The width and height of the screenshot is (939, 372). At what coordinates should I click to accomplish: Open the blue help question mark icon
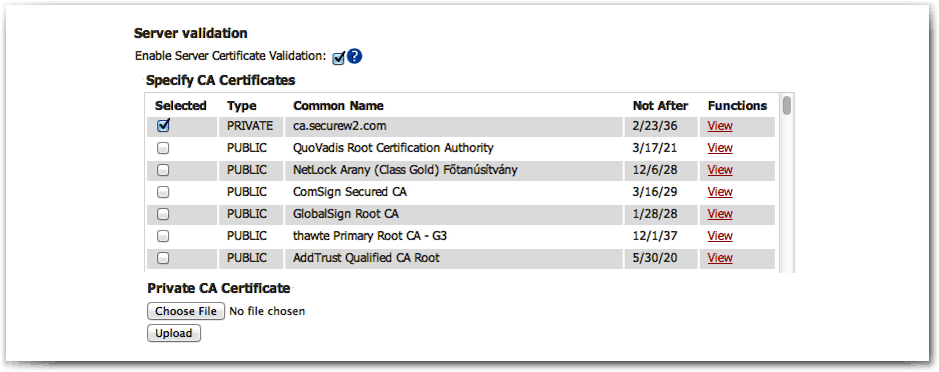355,56
